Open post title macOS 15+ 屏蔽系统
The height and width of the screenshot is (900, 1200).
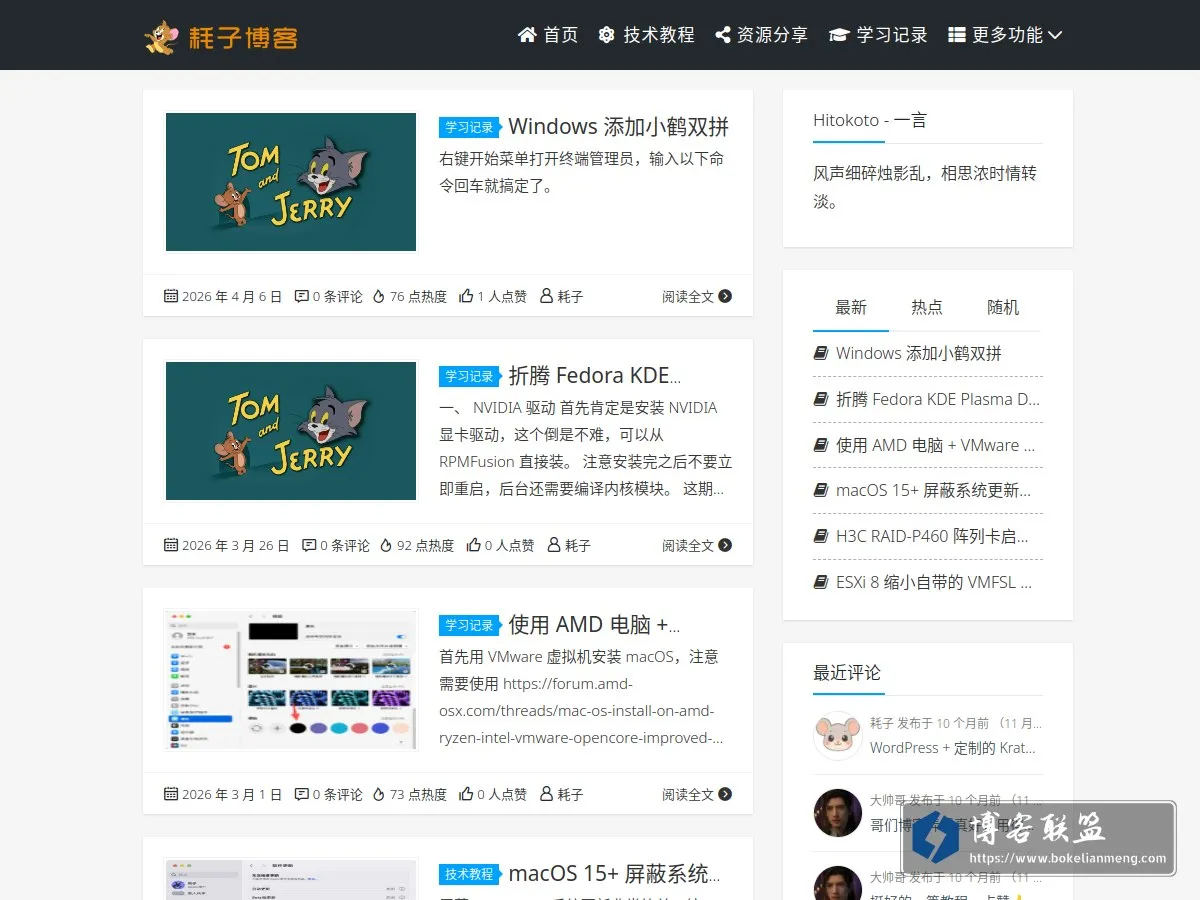tap(614, 874)
